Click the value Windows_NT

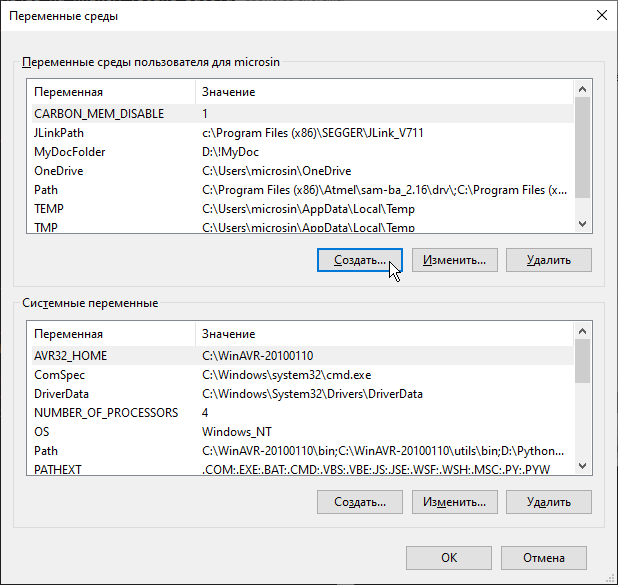point(236,431)
